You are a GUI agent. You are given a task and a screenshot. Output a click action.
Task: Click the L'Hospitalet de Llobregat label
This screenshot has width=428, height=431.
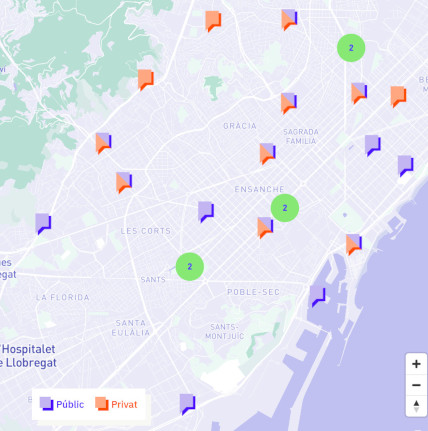pyautogui.click(x=28, y=356)
